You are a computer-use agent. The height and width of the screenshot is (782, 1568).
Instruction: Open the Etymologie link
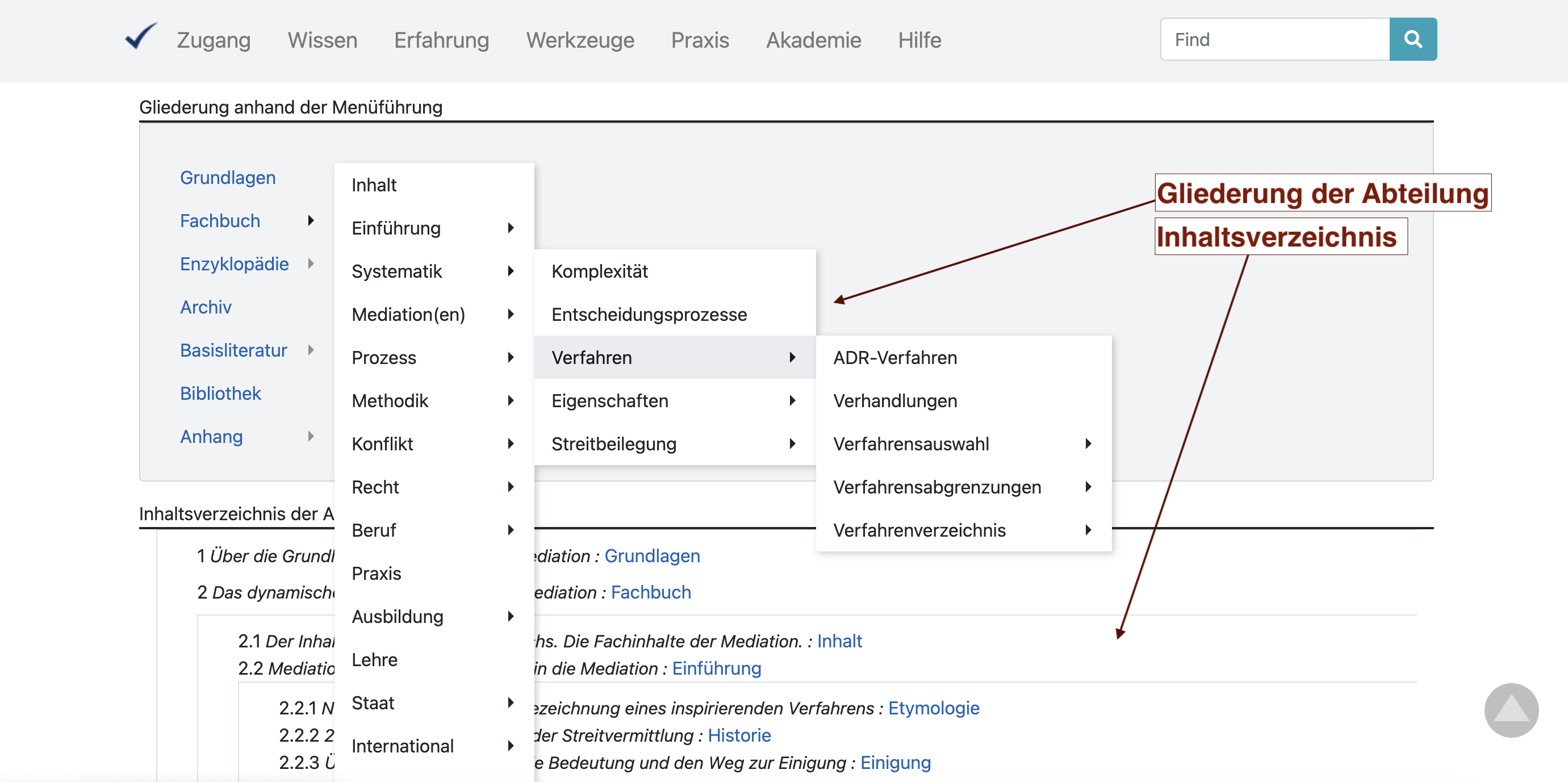pyautogui.click(x=933, y=708)
